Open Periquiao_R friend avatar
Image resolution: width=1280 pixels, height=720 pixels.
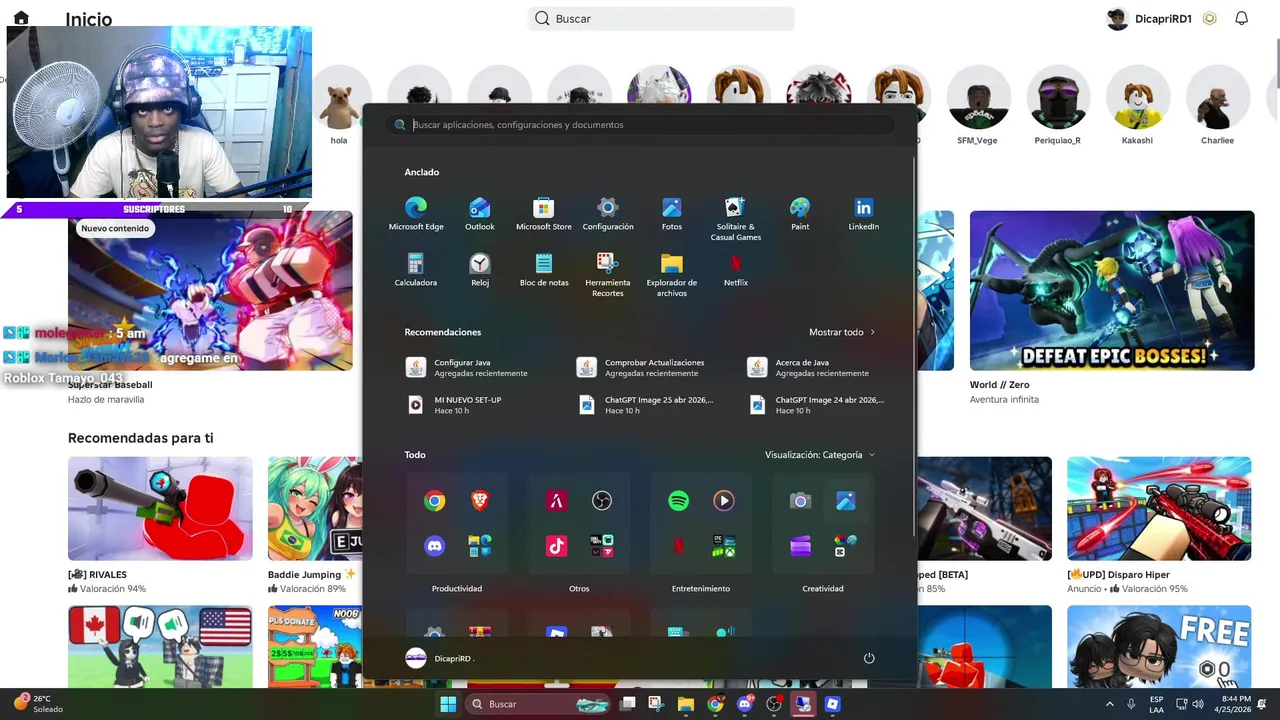(x=1057, y=98)
